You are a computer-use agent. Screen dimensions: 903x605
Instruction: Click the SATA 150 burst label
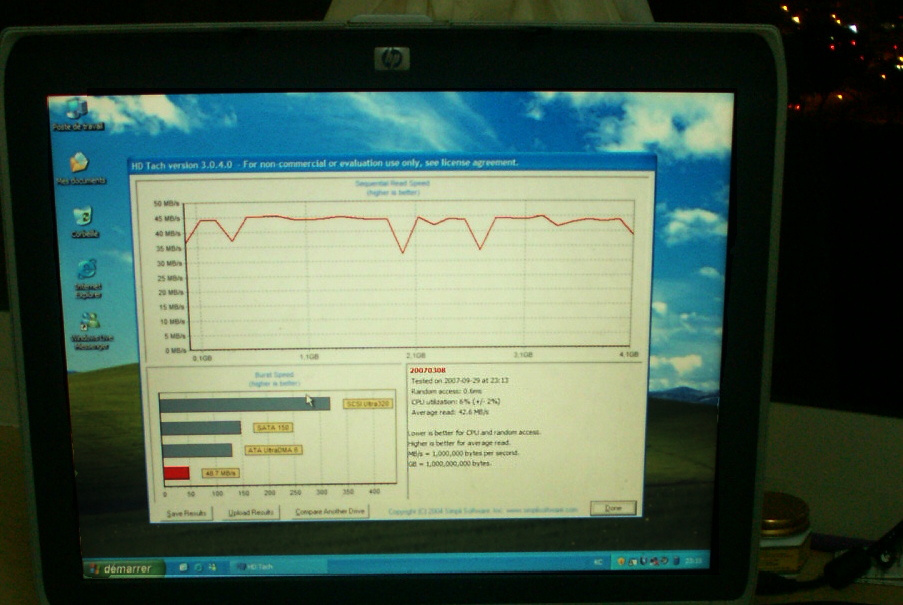[x=274, y=428]
